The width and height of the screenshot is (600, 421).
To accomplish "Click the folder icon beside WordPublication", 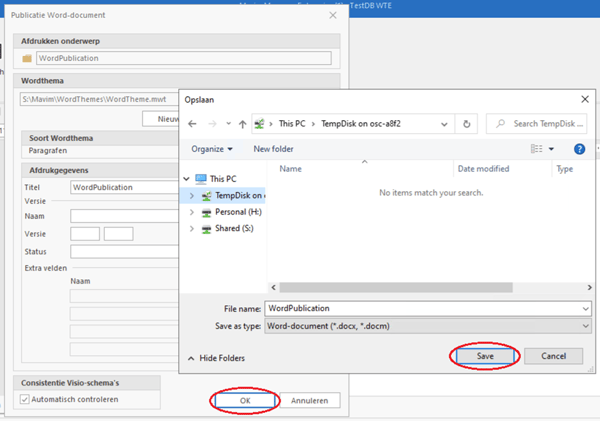I will click(27, 58).
